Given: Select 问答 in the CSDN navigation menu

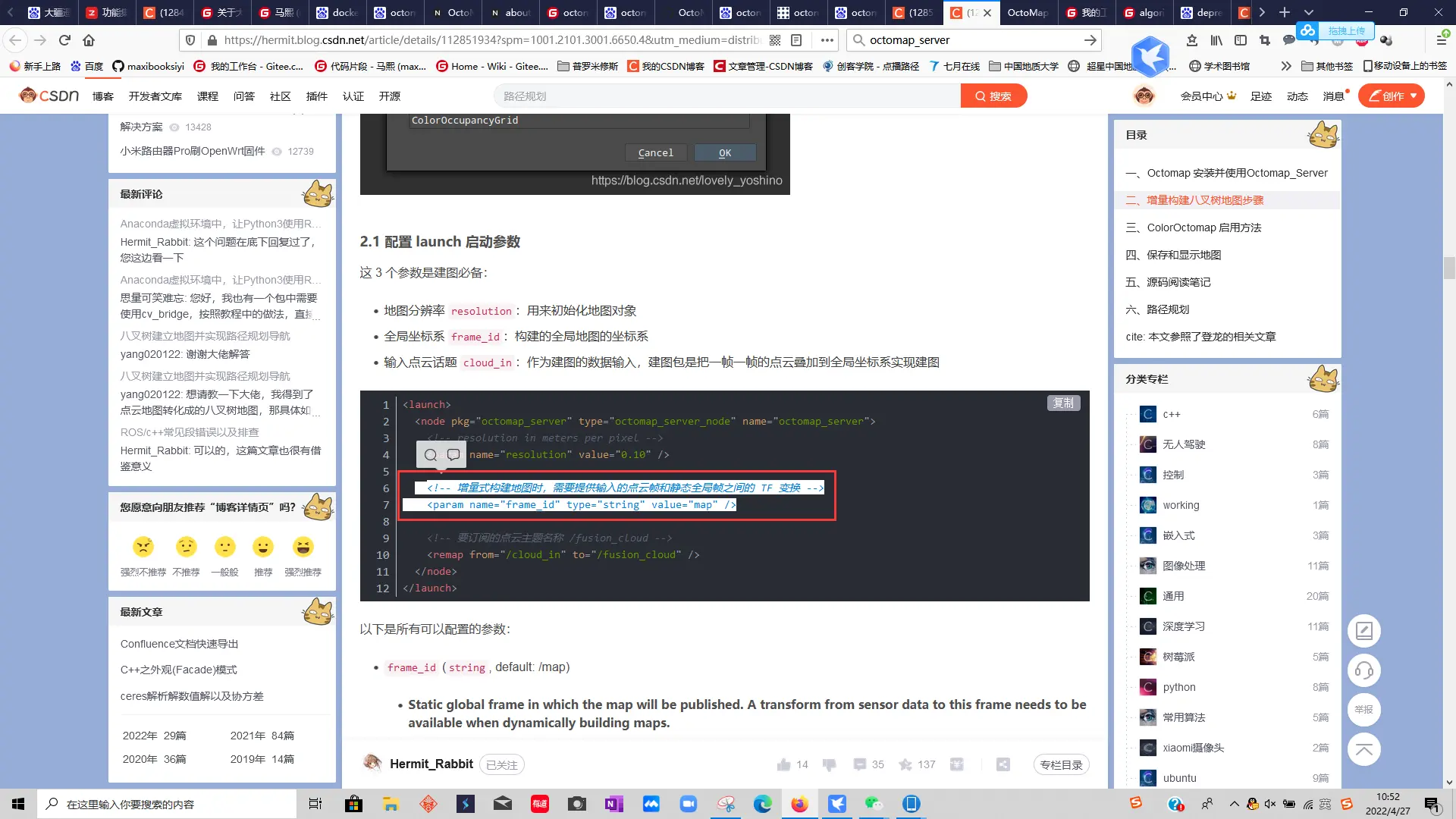Looking at the screenshot, I should [x=244, y=96].
